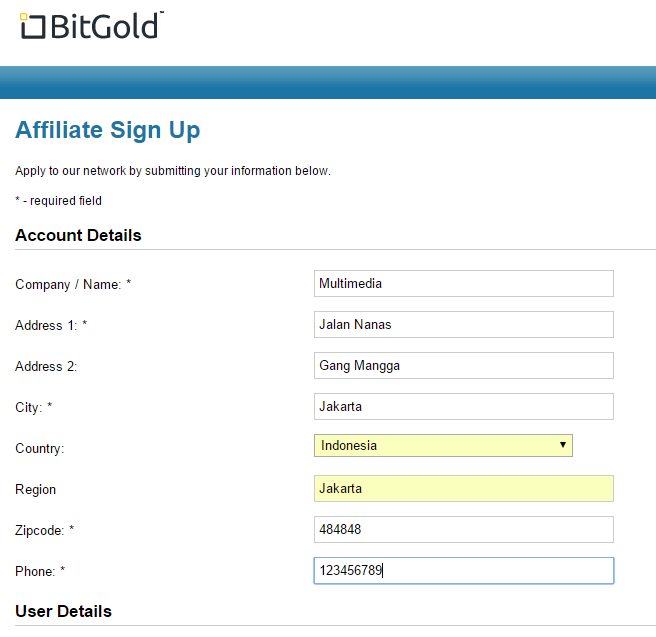Click the blue banner bar below the logo
The height and width of the screenshot is (637, 656).
[x=328, y=82]
